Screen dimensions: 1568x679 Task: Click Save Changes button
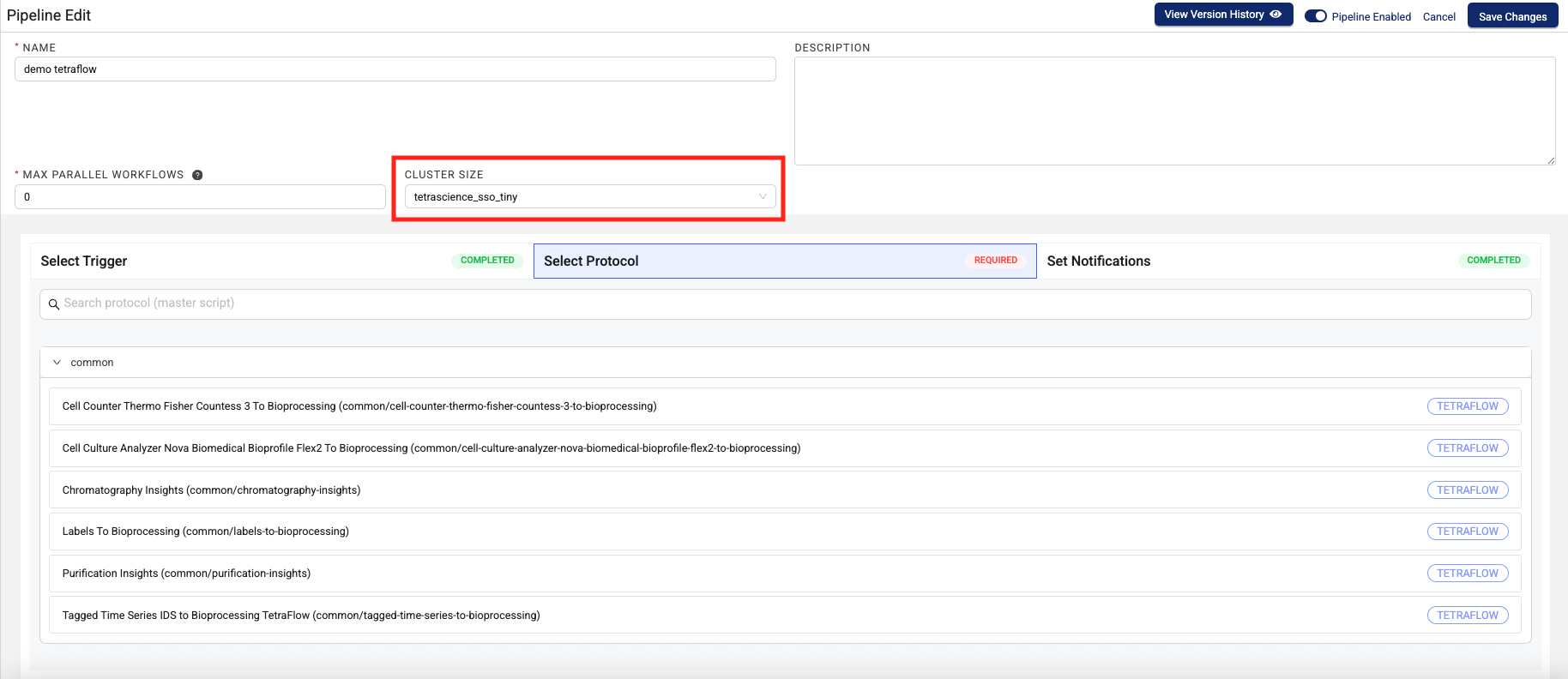(x=1512, y=16)
